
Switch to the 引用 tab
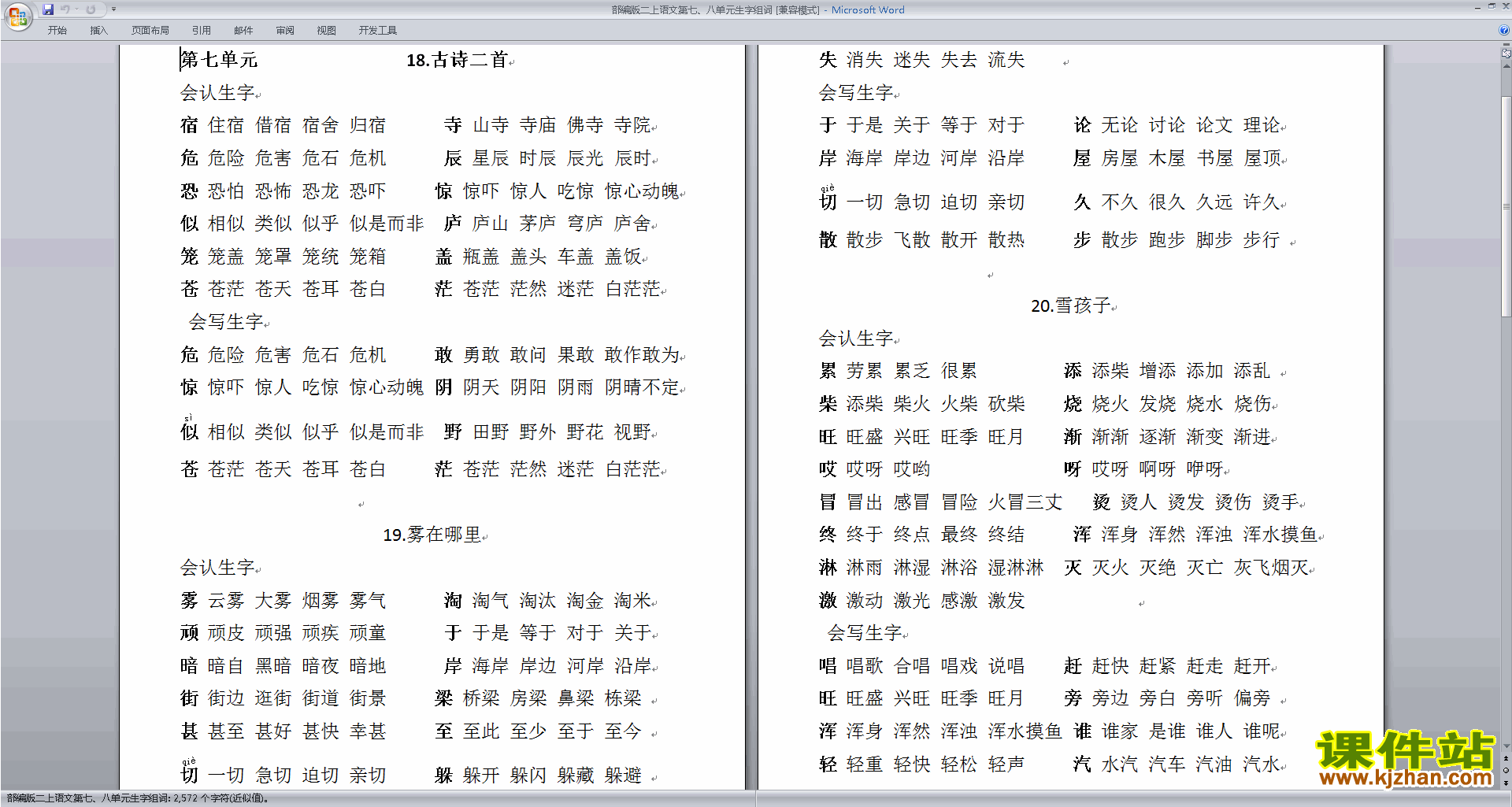[202, 31]
